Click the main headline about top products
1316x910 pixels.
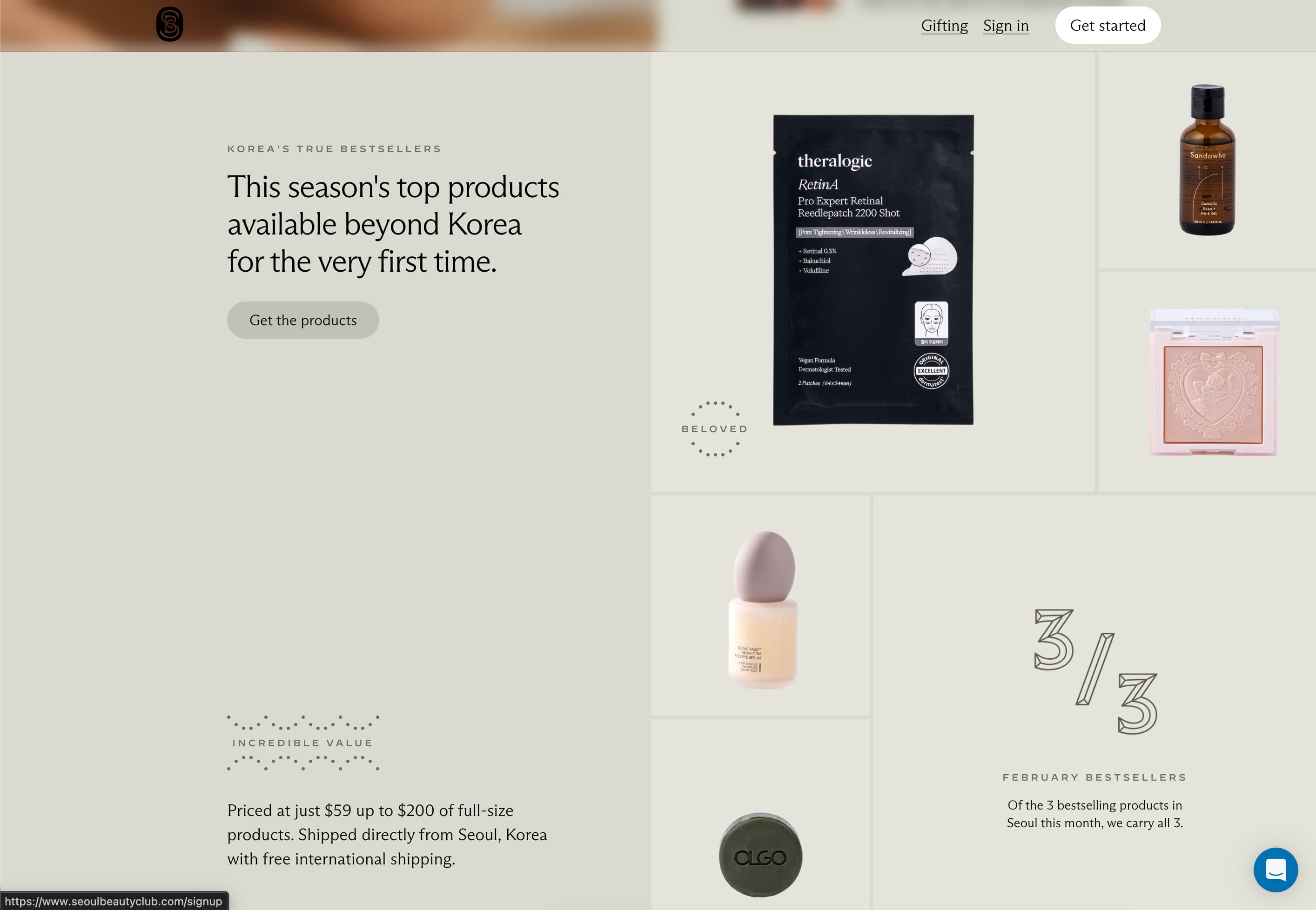(x=393, y=224)
